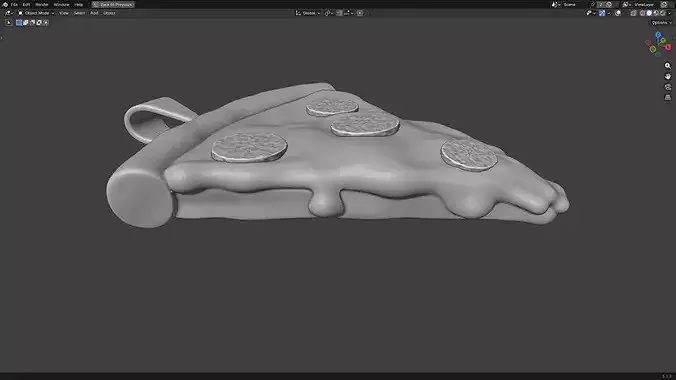Screen dimensions: 676x380
Task: Open the viewport Select menu
Action: click(x=79, y=13)
